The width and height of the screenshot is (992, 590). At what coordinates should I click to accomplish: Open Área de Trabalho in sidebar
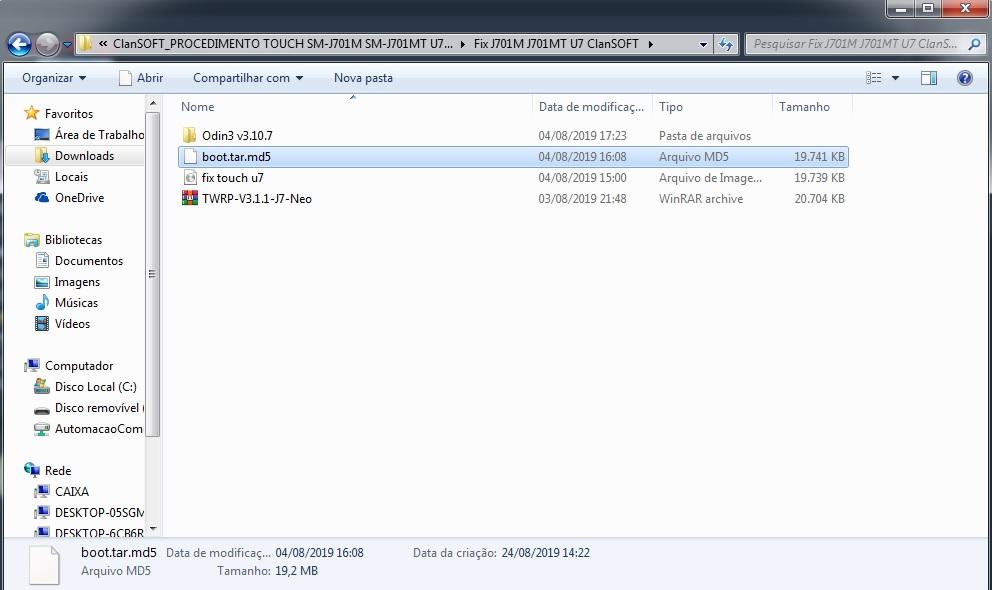click(x=89, y=135)
